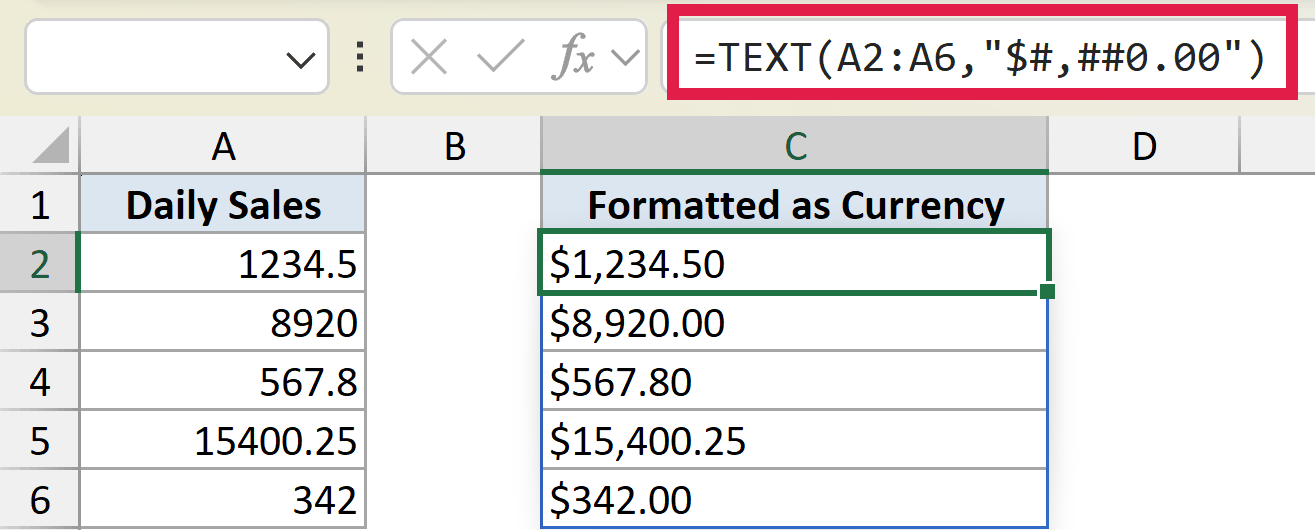Image resolution: width=1315 pixels, height=530 pixels.
Task: Select the Daily Sales header cell
Action: pyautogui.click(x=223, y=205)
